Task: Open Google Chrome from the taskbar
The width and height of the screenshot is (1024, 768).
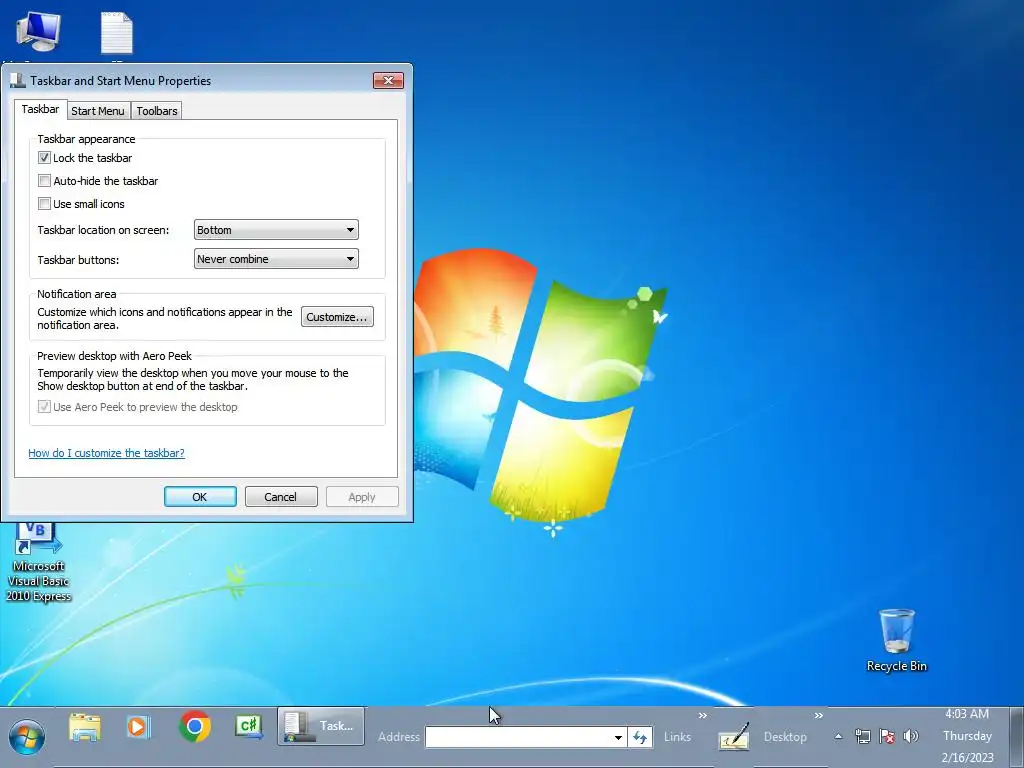Action: coord(195,727)
